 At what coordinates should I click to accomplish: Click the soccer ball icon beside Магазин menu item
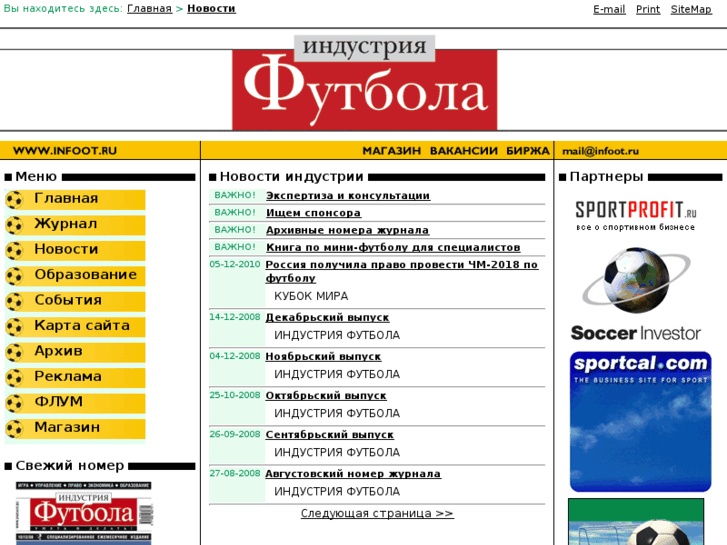[14, 429]
